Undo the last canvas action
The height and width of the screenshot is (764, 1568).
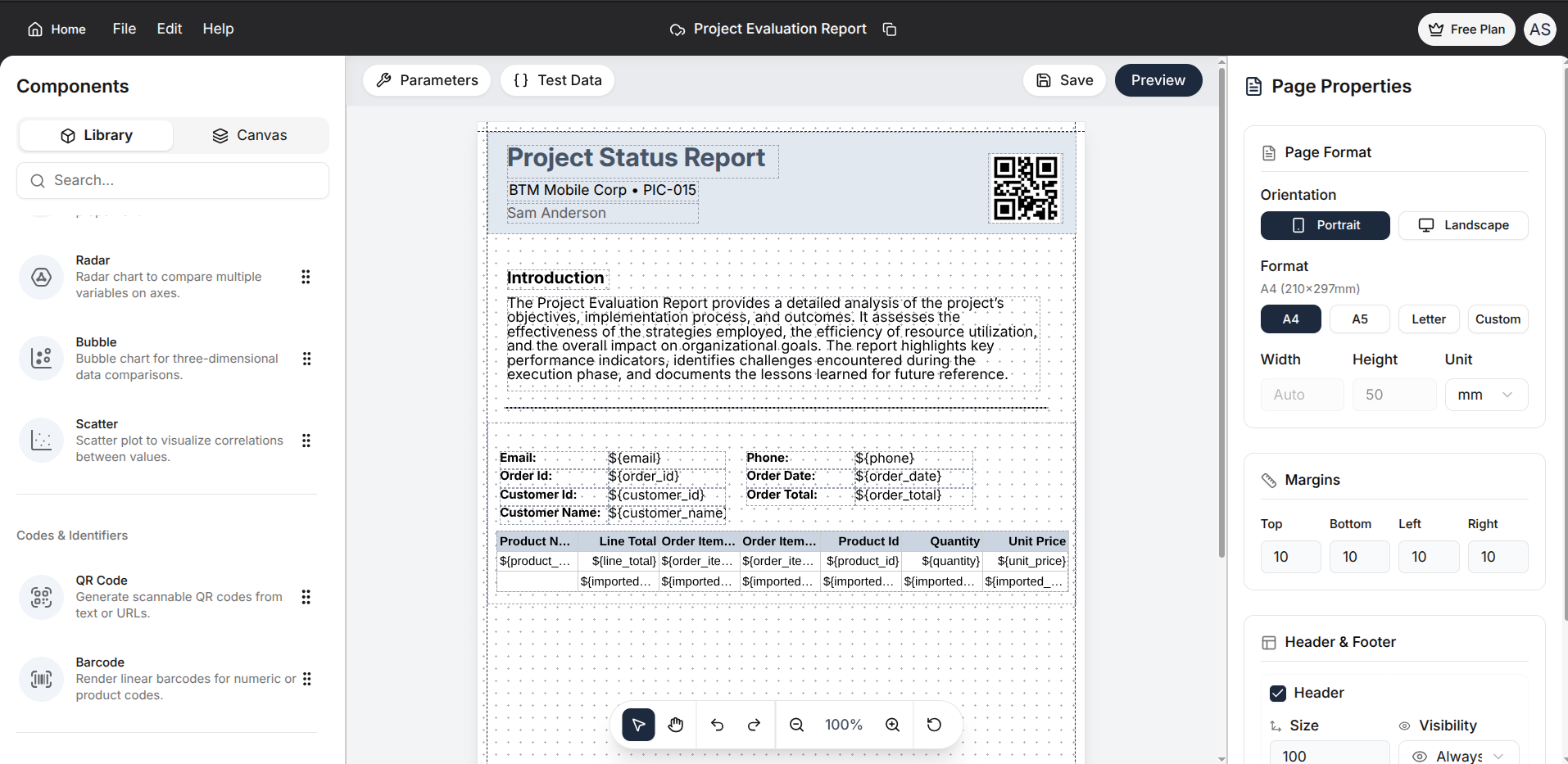pos(717,725)
